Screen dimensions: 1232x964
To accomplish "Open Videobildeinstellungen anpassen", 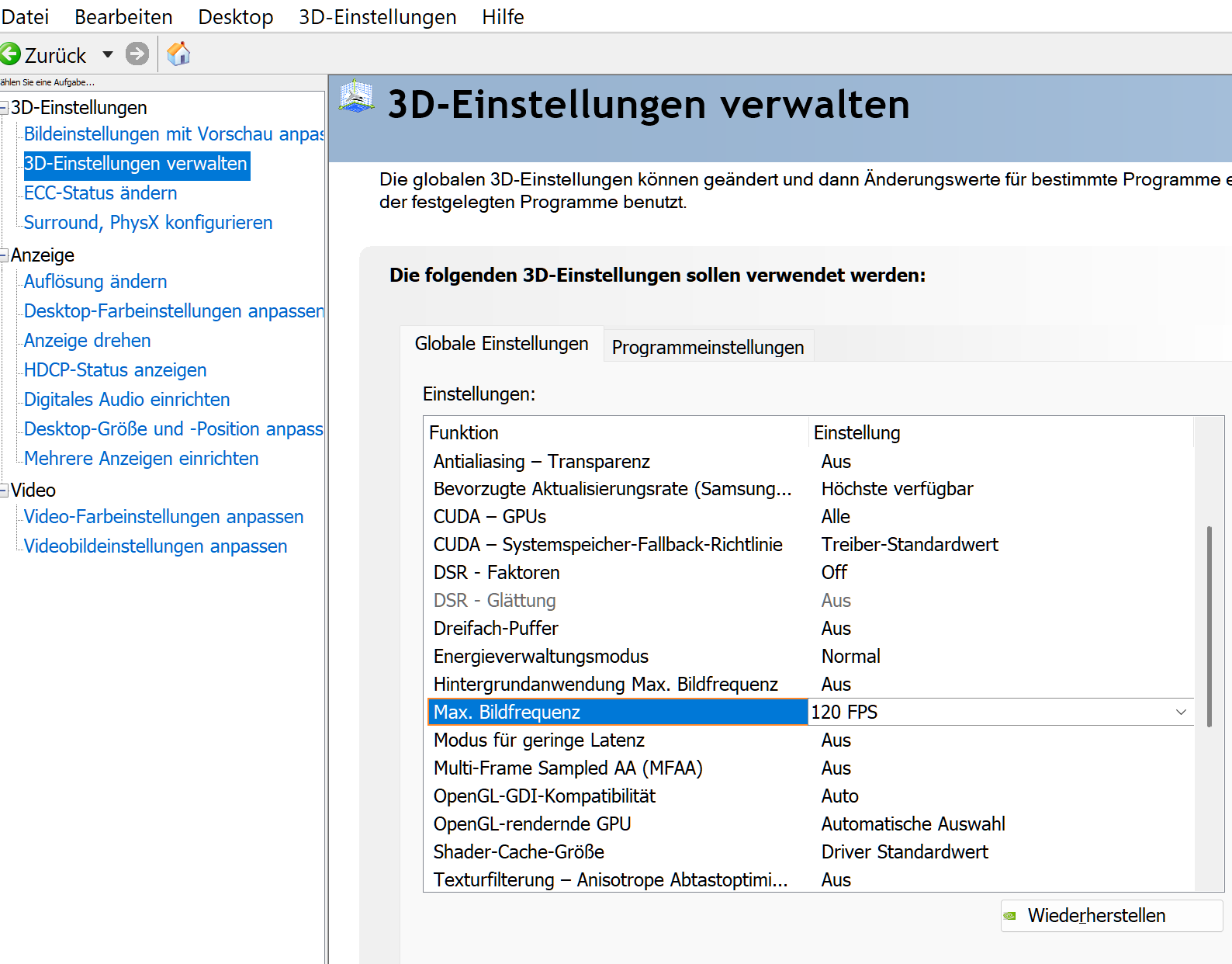I will [x=156, y=546].
